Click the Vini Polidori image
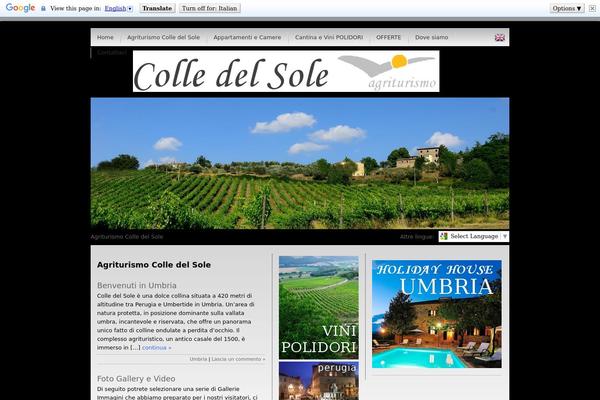This screenshot has height=400, width=600. click(x=319, y=307)
